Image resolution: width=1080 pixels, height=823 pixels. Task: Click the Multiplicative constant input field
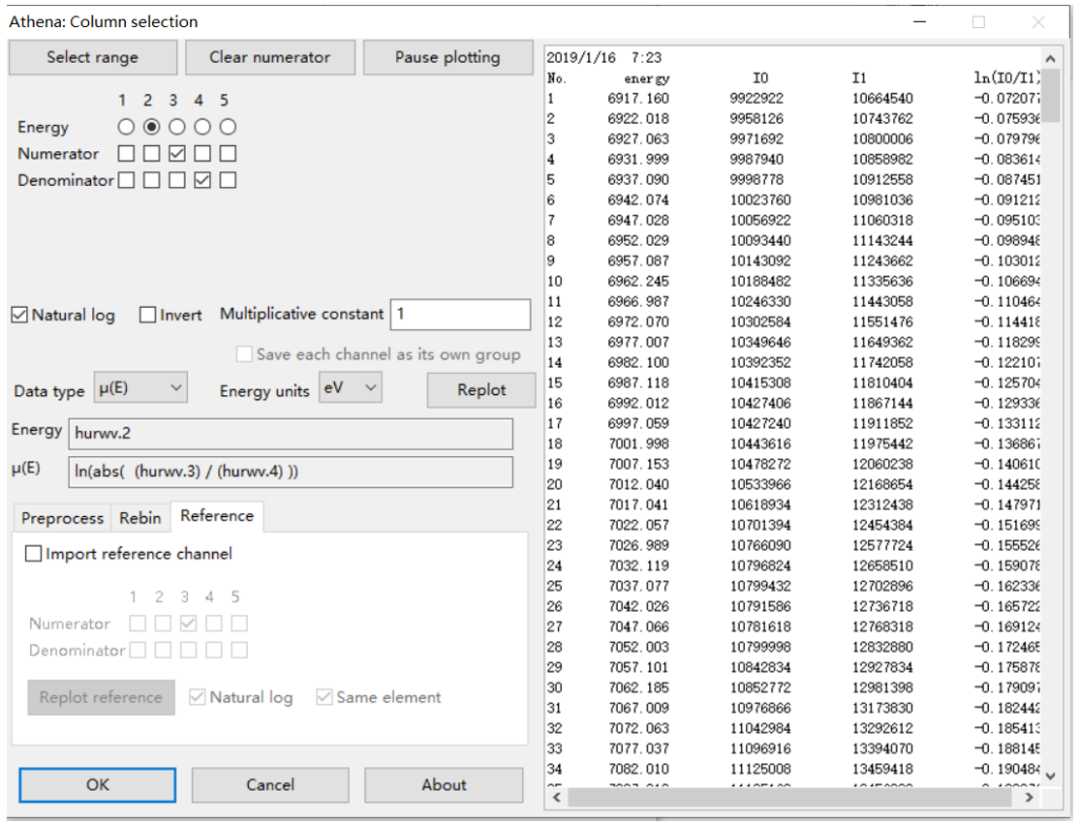coord(460,314)
